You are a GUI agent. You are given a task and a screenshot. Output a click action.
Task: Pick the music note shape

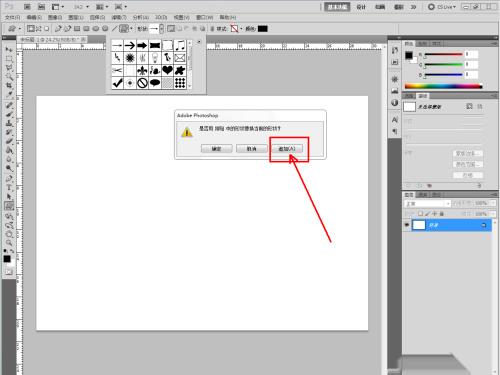[x=180, y=45]
